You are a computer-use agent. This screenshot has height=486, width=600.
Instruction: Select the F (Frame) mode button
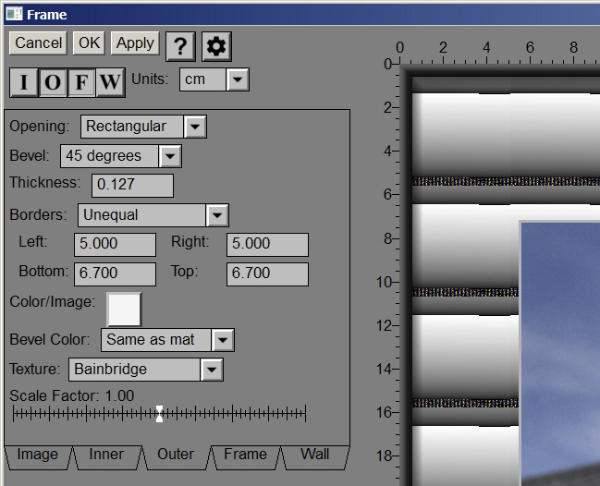(81, 83)
